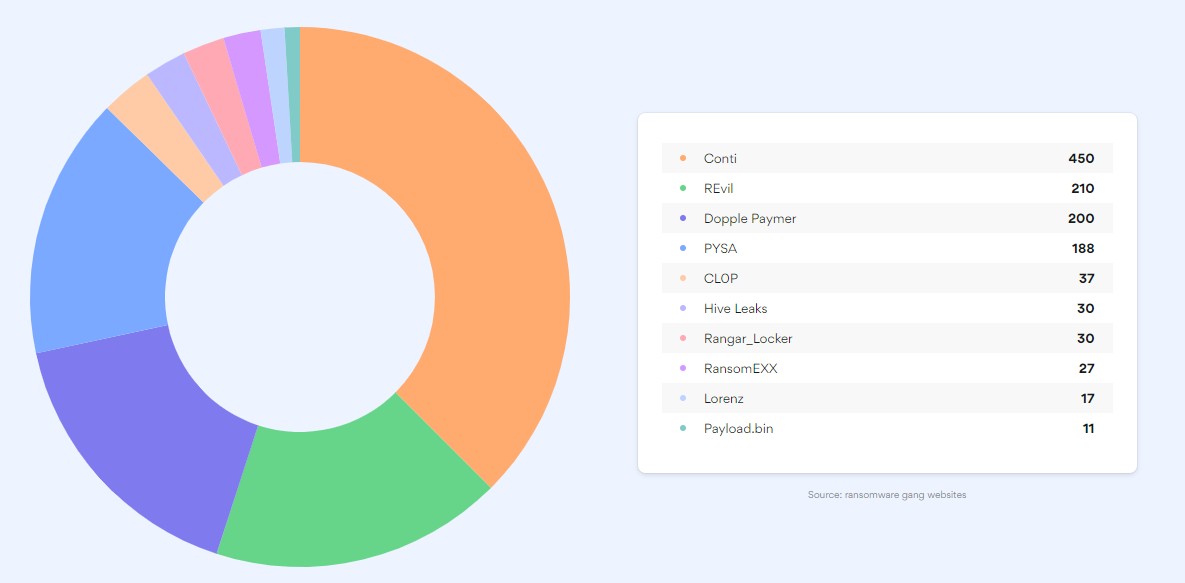This screenshot has height=583, width=1185.
Task: Select the Rangar_Locker legend label
Action: (748, 339)
